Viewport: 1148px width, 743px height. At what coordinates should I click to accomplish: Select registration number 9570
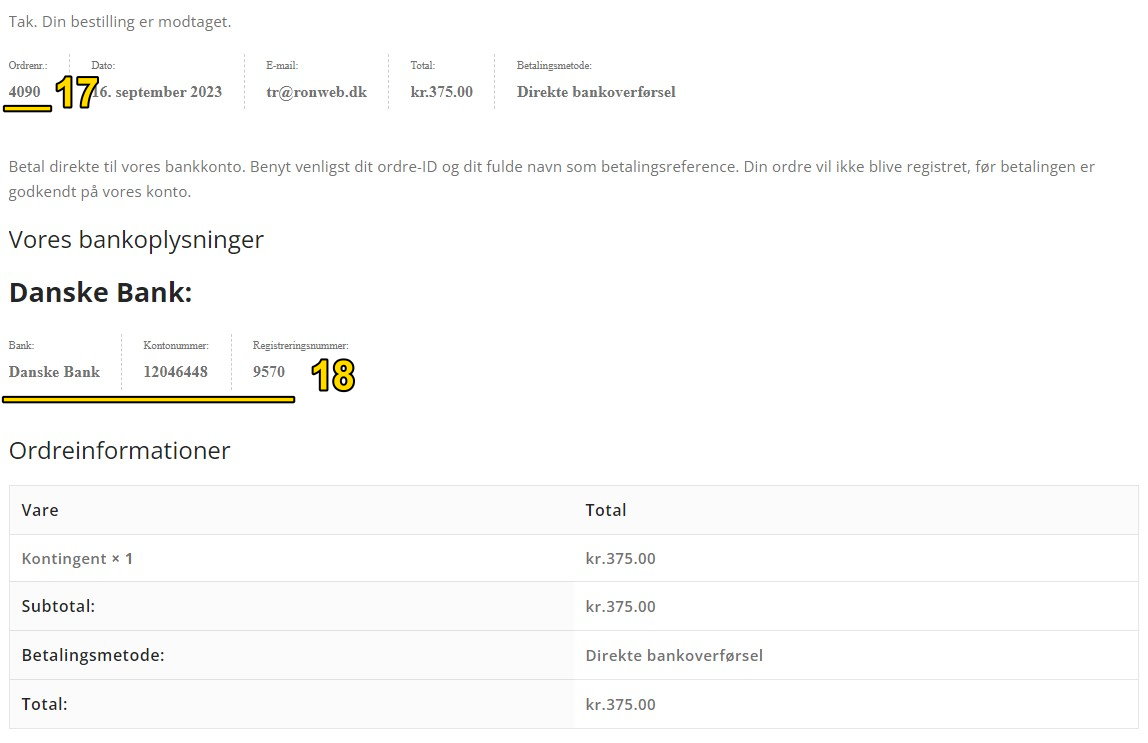click(269, 371)
